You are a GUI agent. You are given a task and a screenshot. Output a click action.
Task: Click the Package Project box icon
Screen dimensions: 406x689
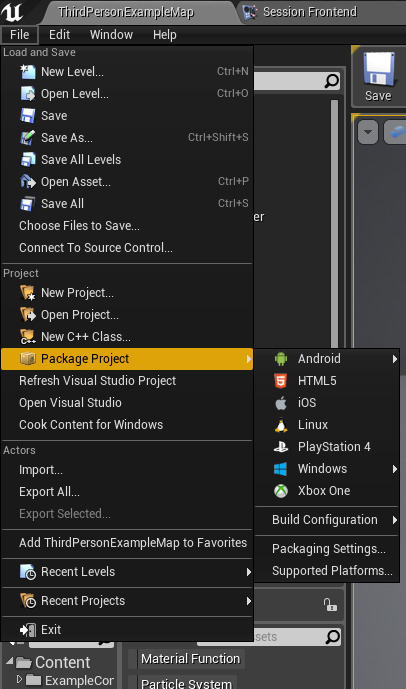(28, 359)
